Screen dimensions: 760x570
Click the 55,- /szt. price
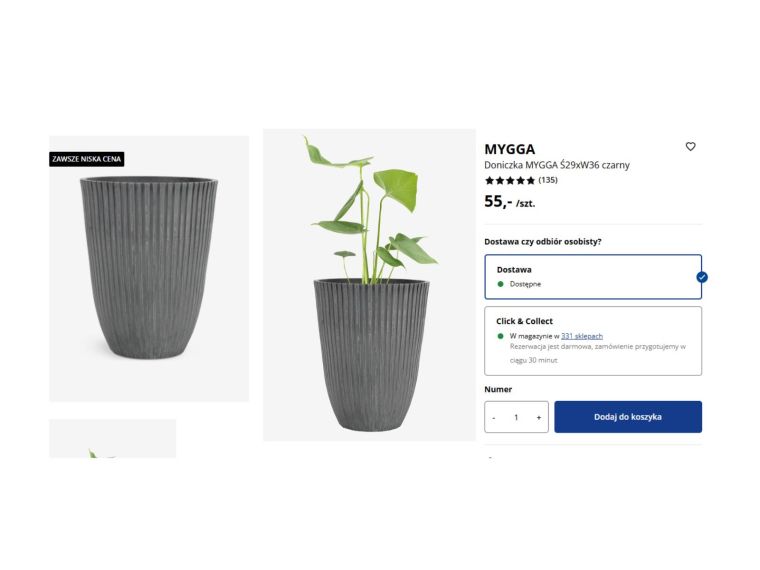point(510,202)
